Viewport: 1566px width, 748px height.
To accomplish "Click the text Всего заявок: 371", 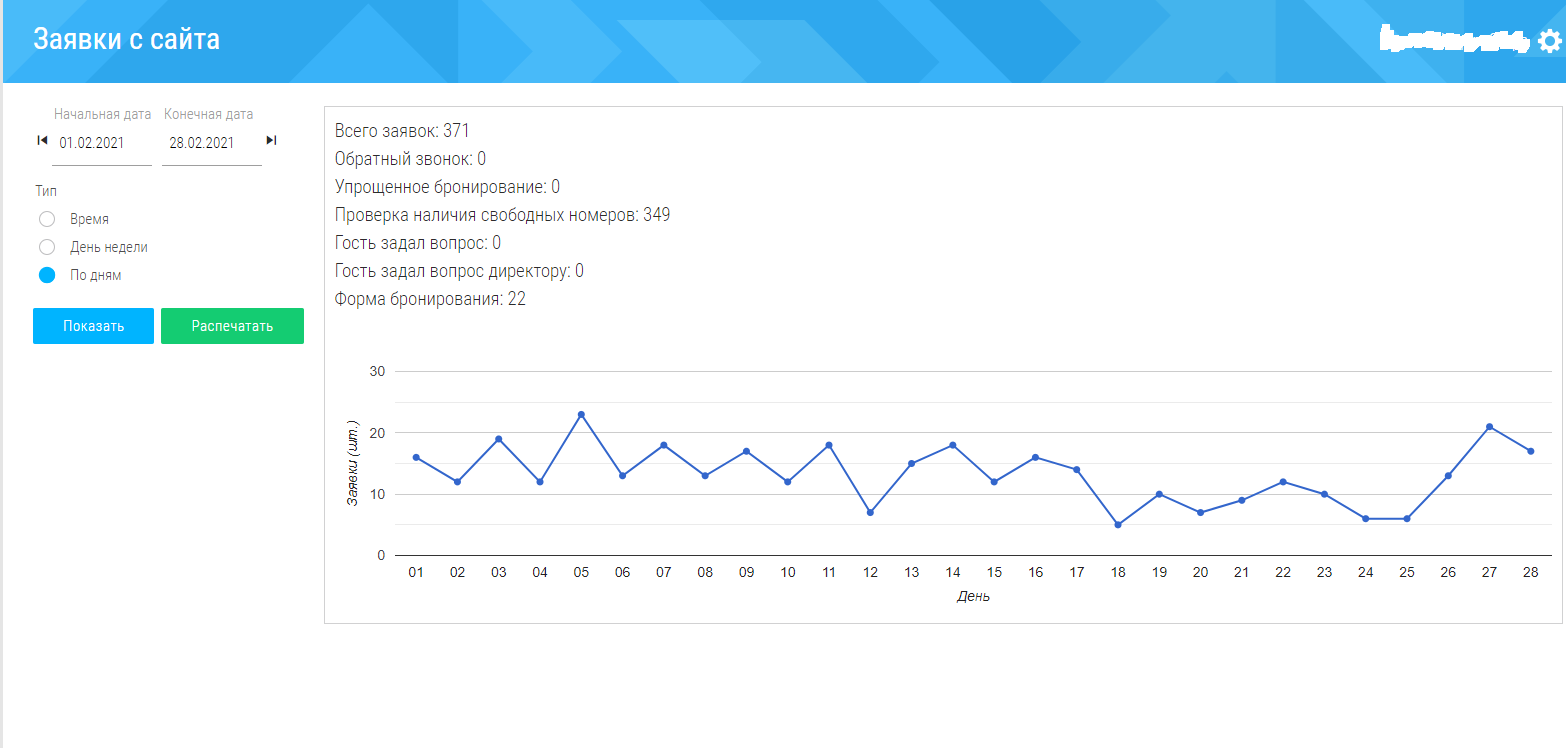I will pyautogui.click(x=402, y=131).
